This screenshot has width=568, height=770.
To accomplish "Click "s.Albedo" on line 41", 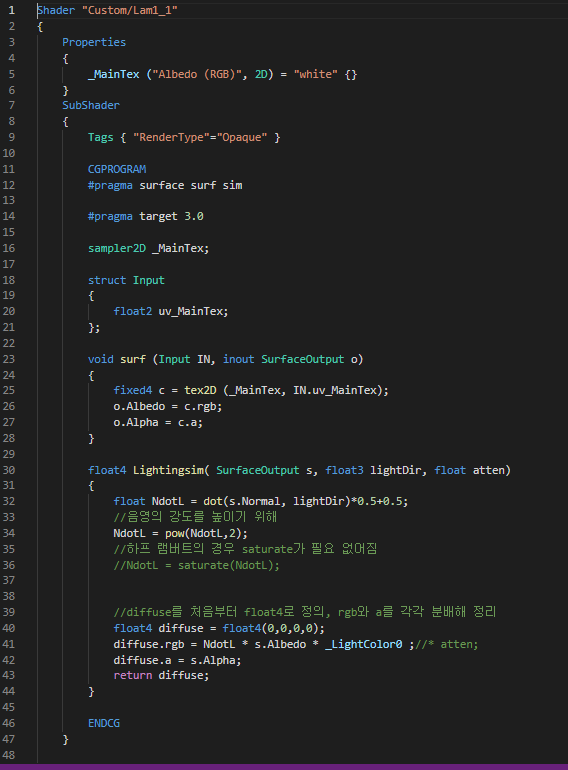I will pos(280,644).
